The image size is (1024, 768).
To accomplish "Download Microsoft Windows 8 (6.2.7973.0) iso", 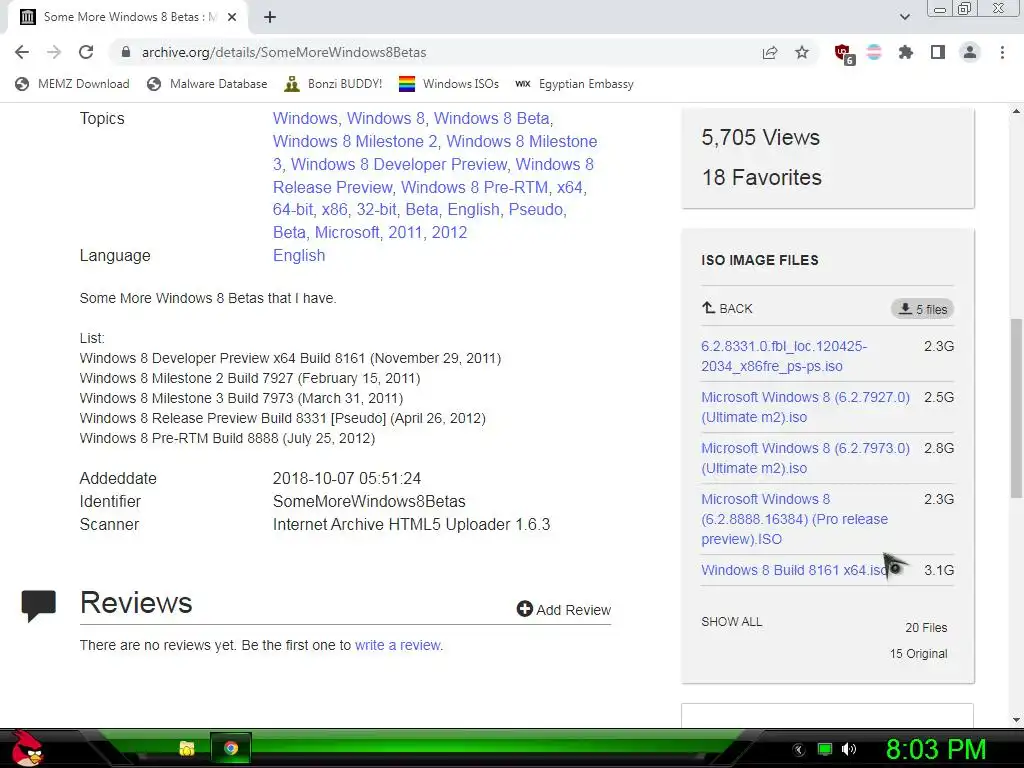I will click(x=805, y=458).
